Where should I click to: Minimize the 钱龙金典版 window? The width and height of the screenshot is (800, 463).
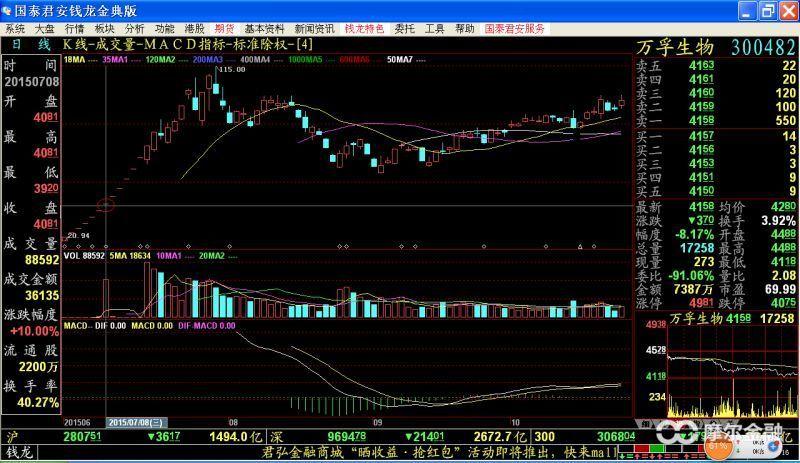(747, 11)
